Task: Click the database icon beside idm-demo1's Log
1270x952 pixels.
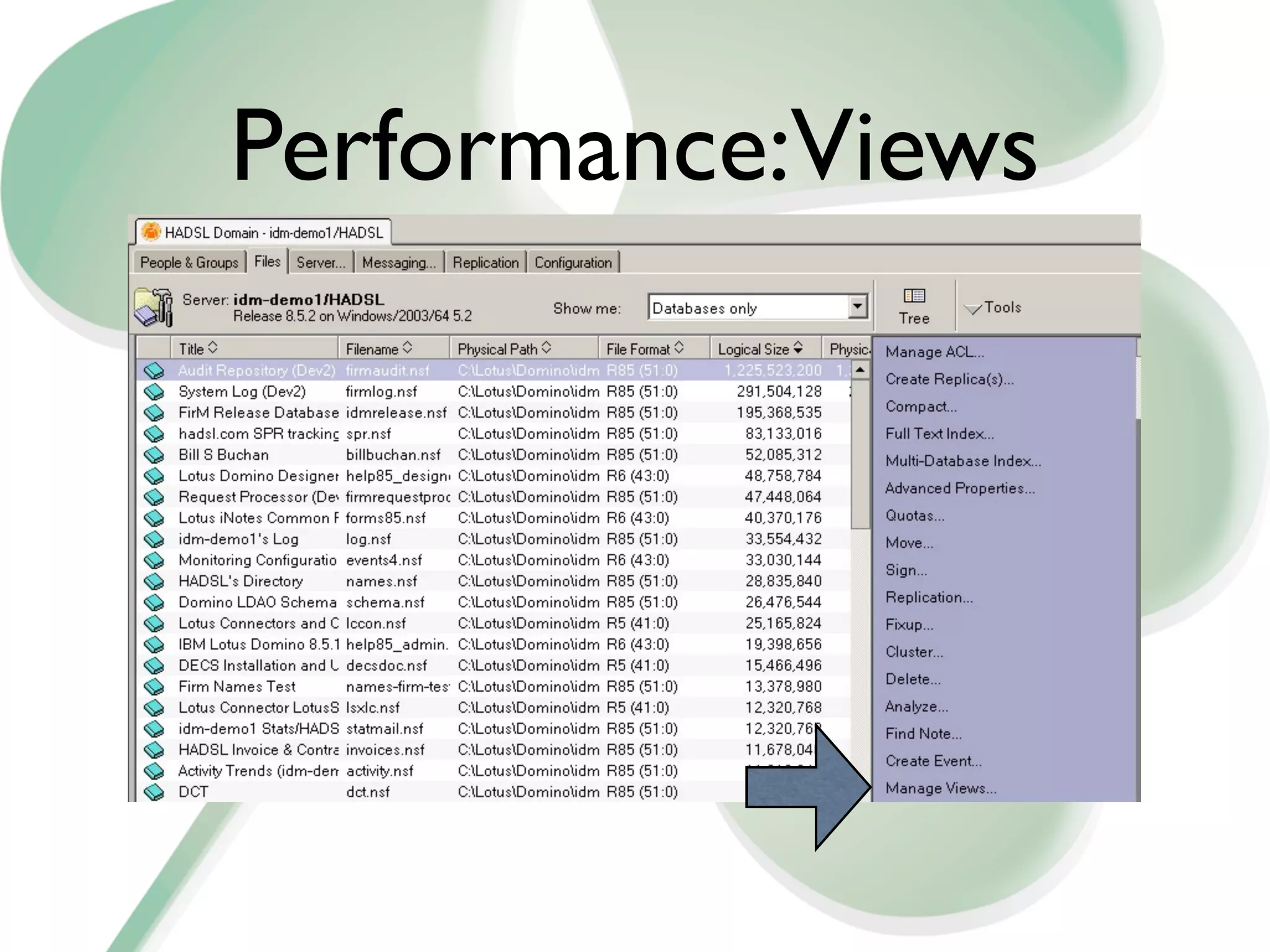Action: pyautogui.click(x=154, y=539)
